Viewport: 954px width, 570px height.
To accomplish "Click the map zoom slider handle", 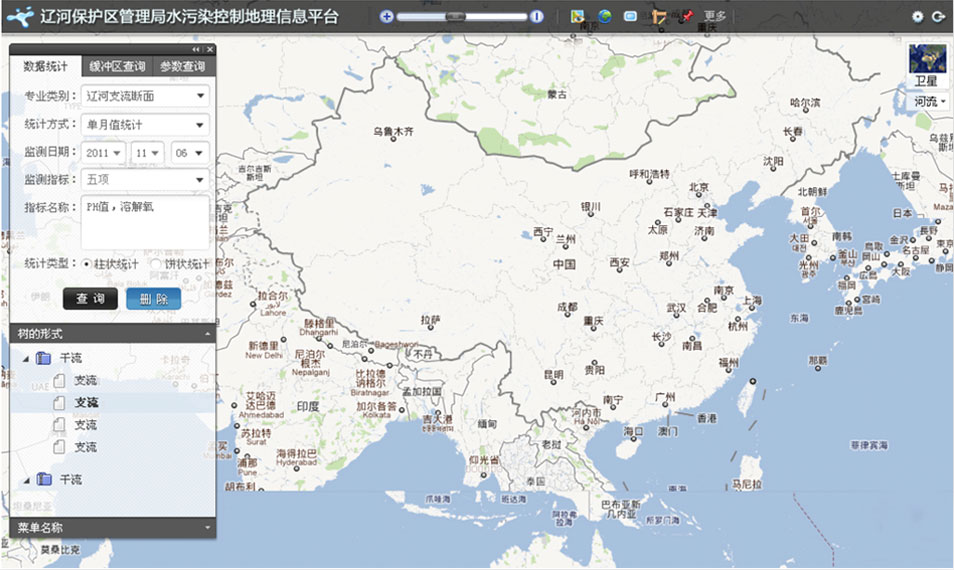I will 455,16.
